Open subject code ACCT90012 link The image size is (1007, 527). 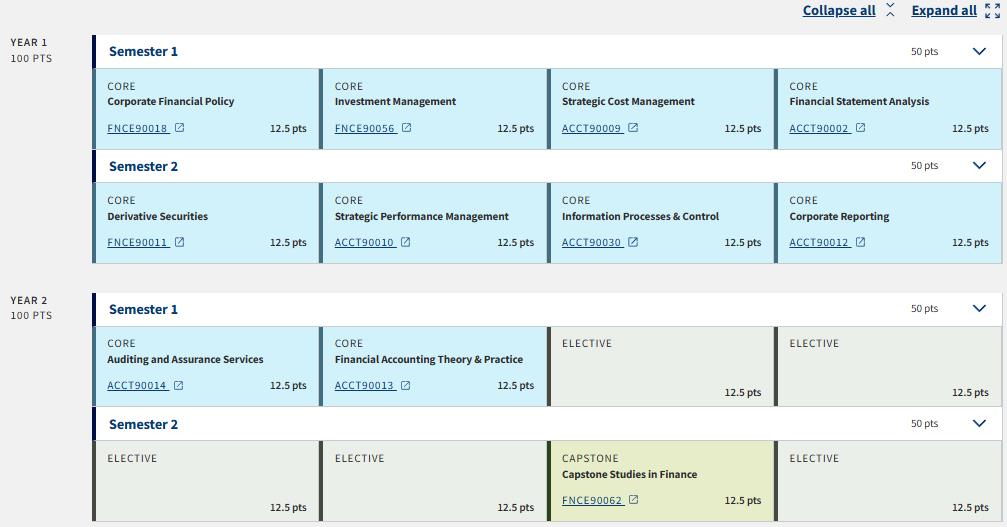pyautogui.click(x=819, y=243)
